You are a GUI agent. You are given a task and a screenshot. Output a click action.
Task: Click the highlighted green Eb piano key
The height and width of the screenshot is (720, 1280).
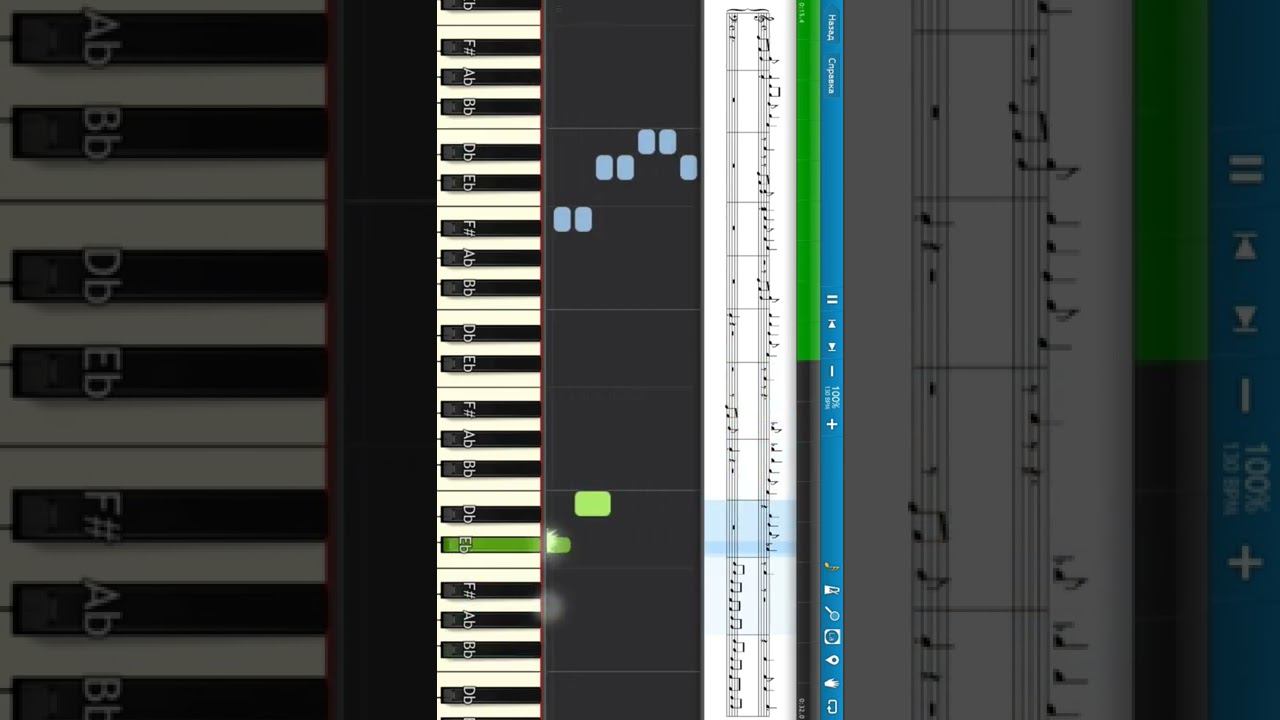pos(490,545)
